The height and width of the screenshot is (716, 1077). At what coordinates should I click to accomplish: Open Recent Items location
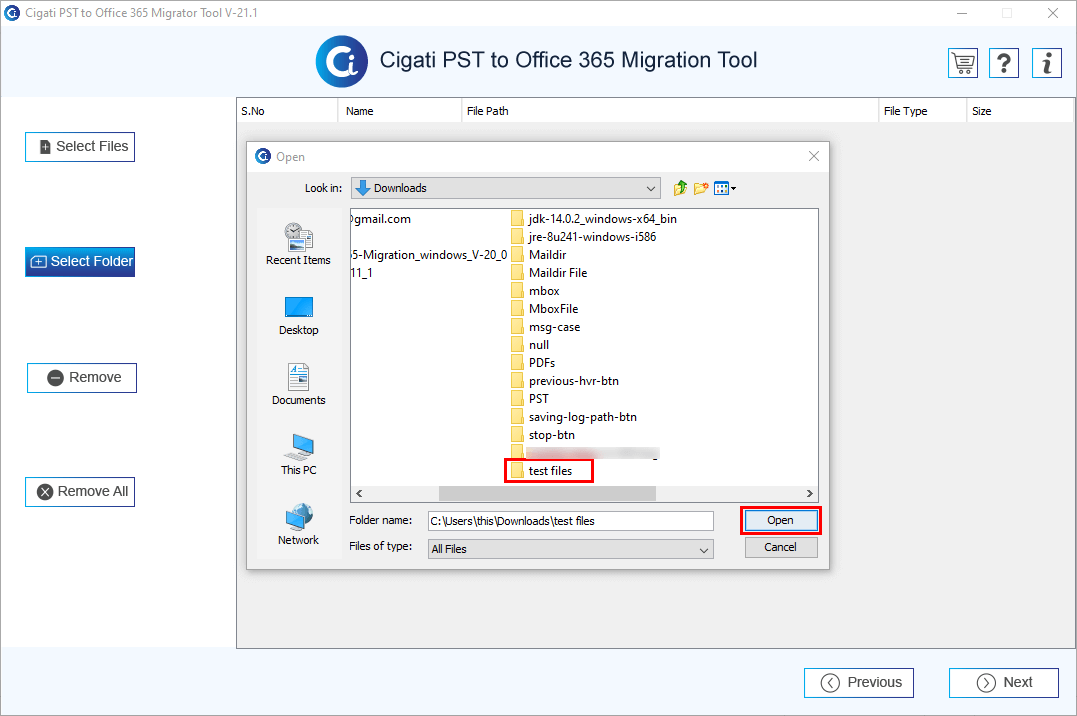pyautogui.click(x=298, y=244)
